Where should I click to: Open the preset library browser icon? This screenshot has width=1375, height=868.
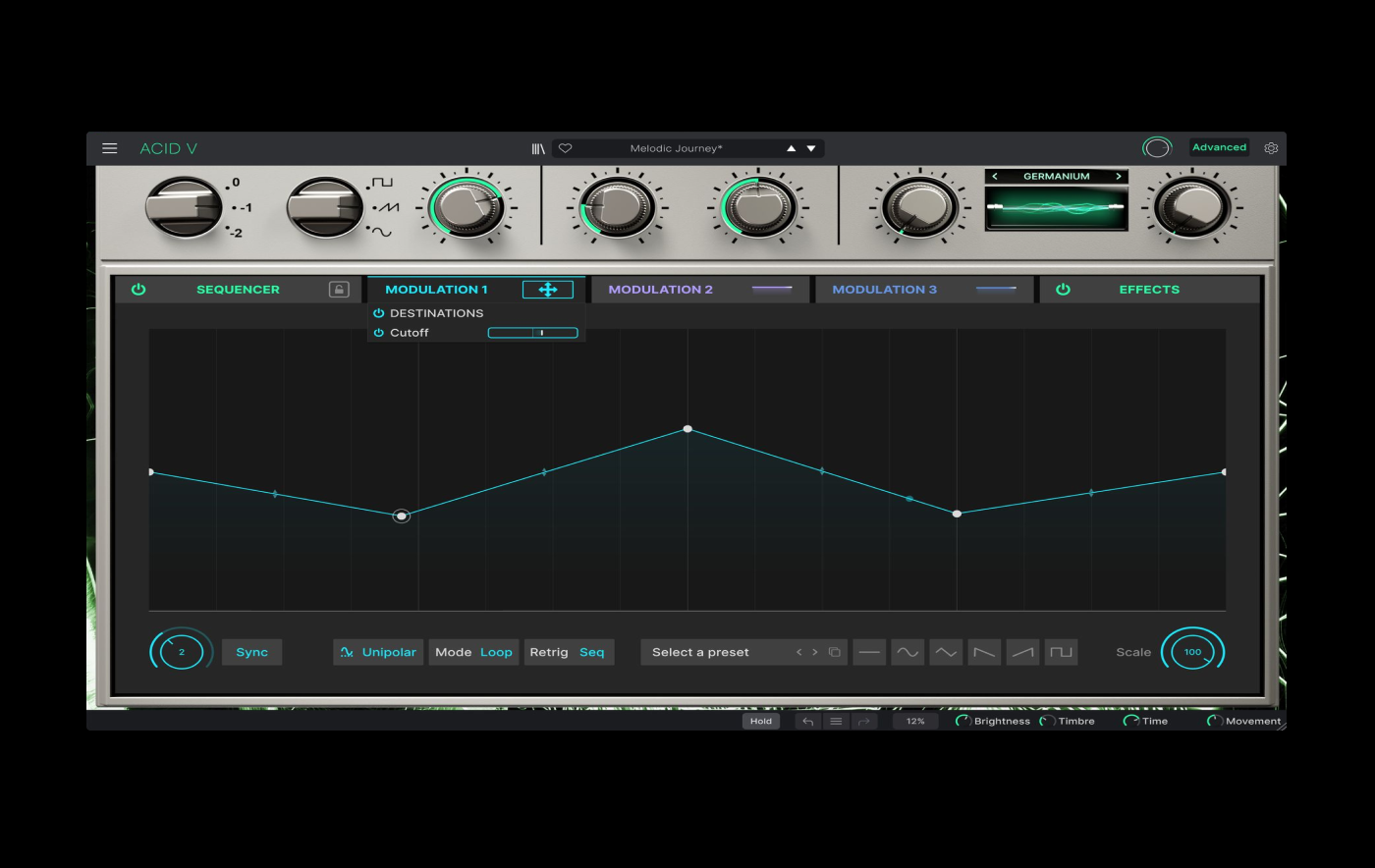[x=538, y=149]
